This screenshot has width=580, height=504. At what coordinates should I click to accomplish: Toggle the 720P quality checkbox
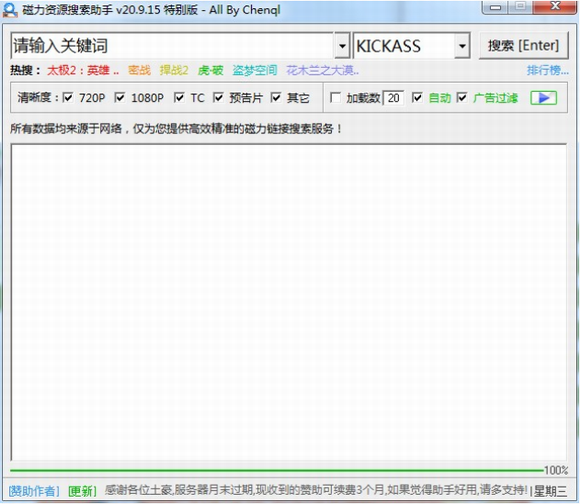click(x=68, y=98)
